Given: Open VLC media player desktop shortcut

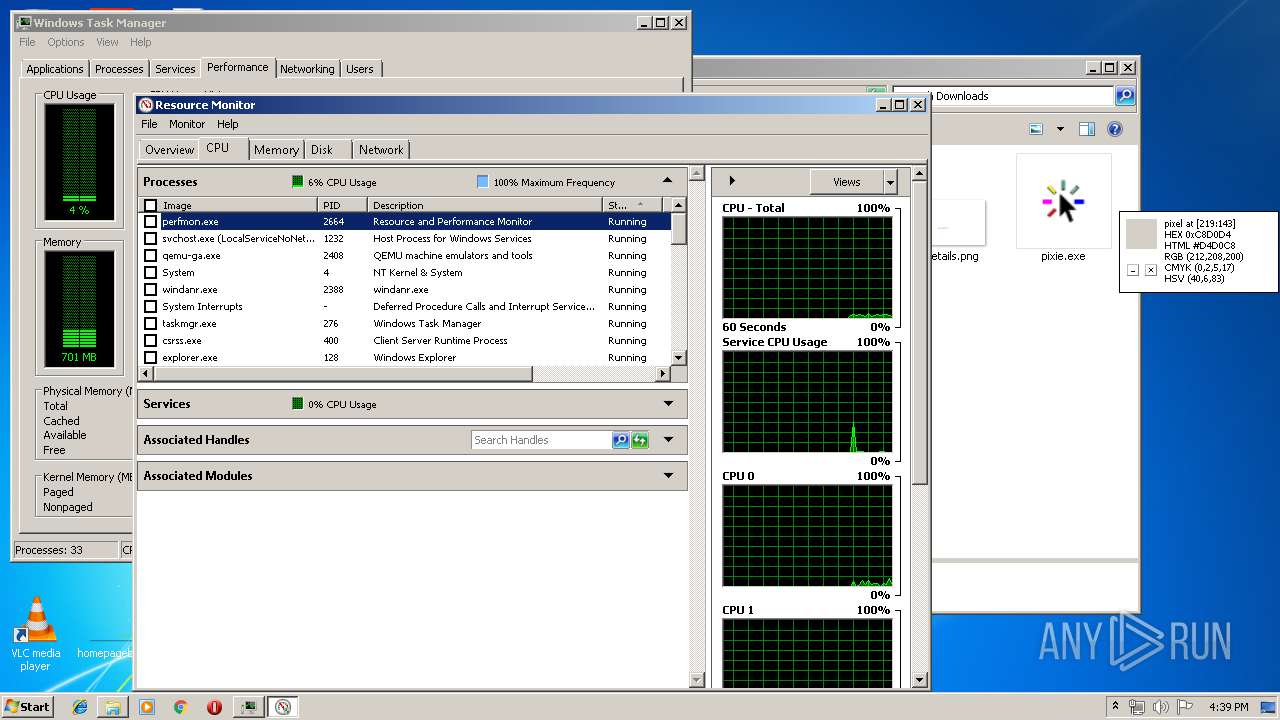Looking at the screenshot, I should pyautogui.click(x=36, y=634).
